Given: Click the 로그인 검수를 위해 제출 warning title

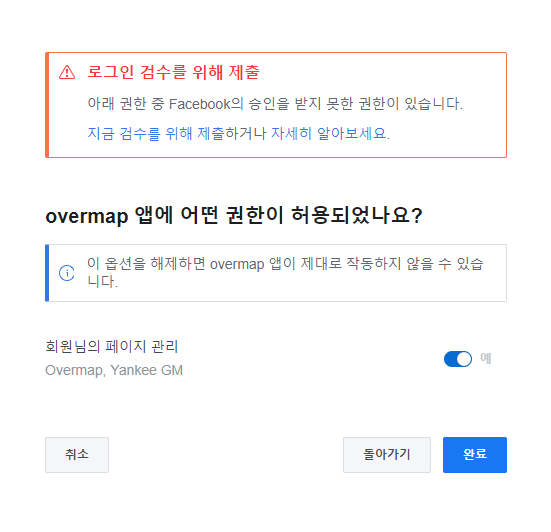Looking at the screenshot, I should tap(173, 72).
